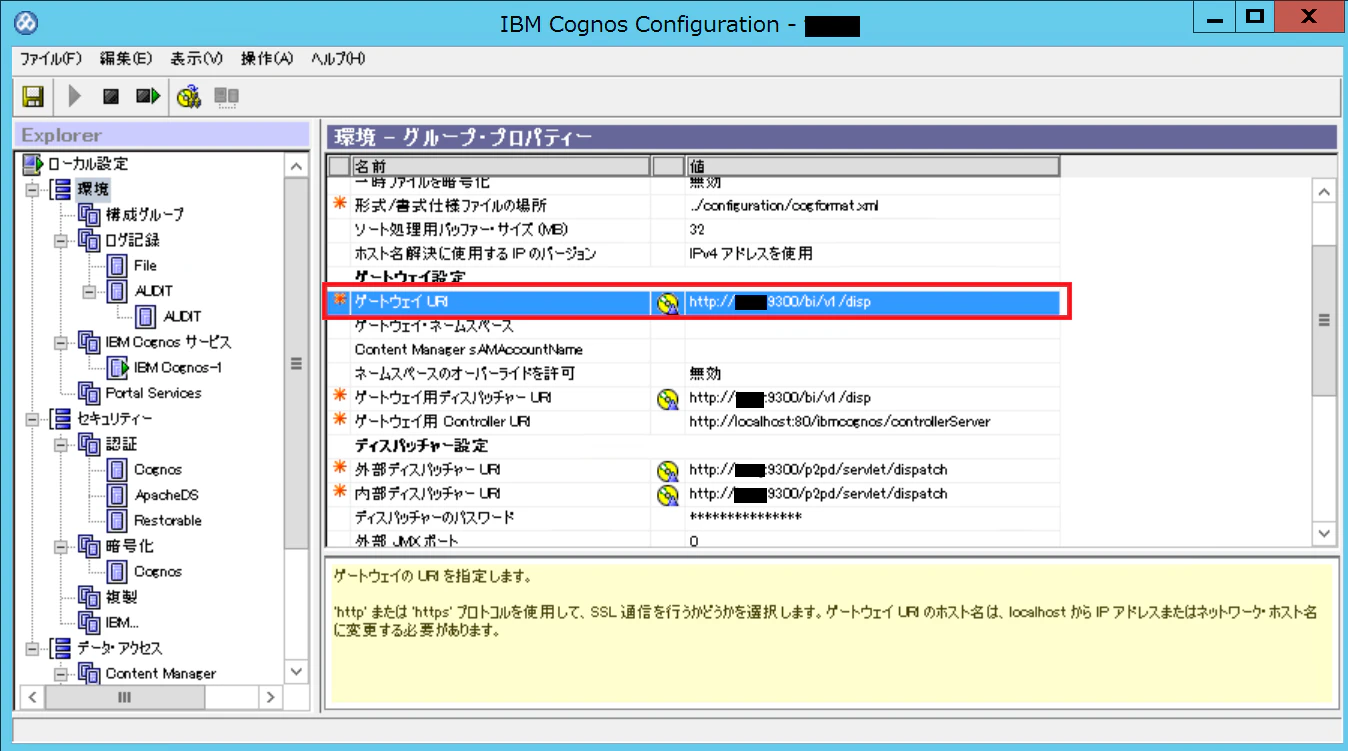
Task: Click the Explorer vertical scrollbar down arrow
Action: click(296, 671)
